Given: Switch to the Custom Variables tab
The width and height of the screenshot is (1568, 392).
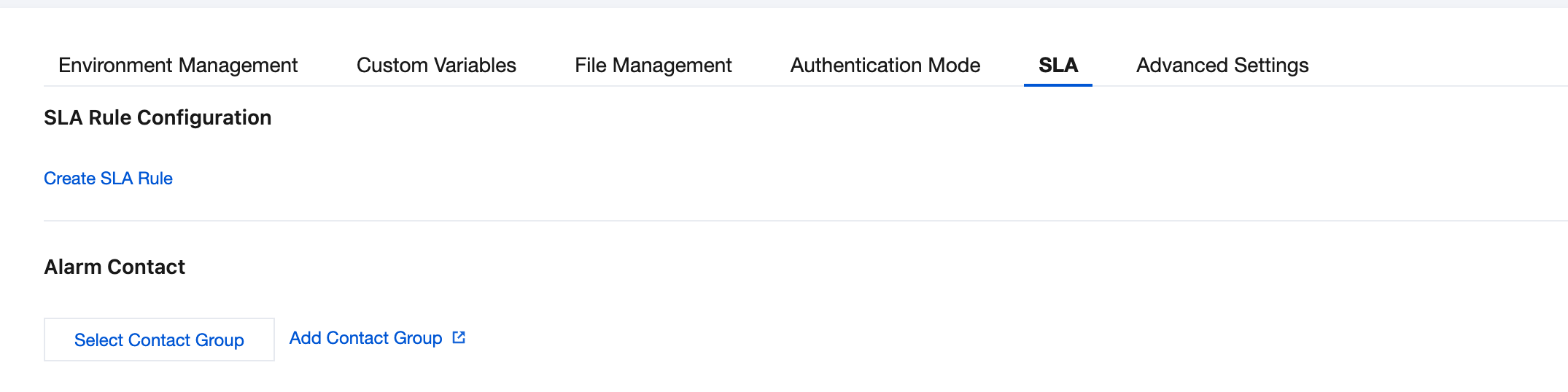Looking at the screenshot, I should click(x=436, y=66).
